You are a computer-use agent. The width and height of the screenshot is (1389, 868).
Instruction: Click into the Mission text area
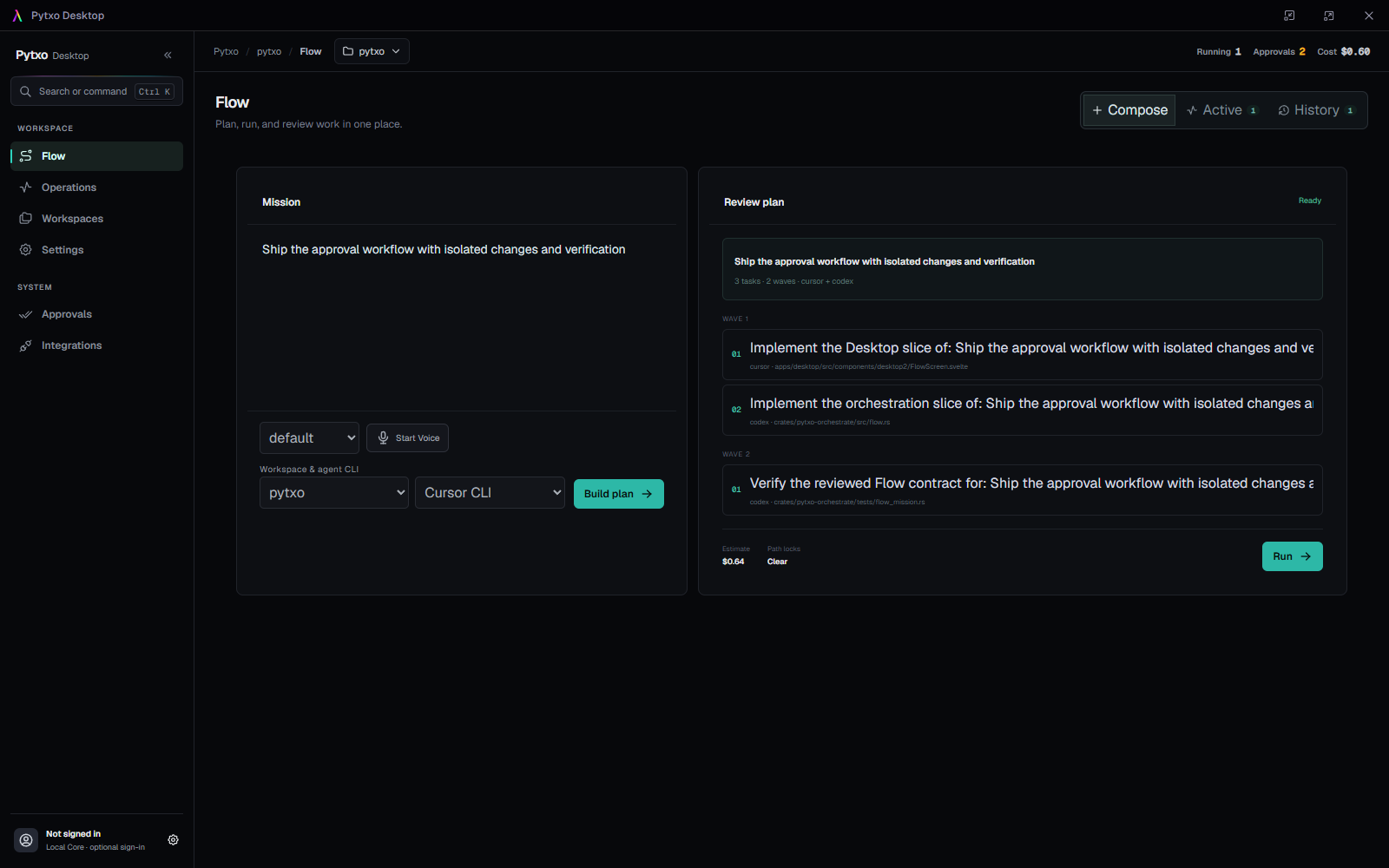click(462, 318)
